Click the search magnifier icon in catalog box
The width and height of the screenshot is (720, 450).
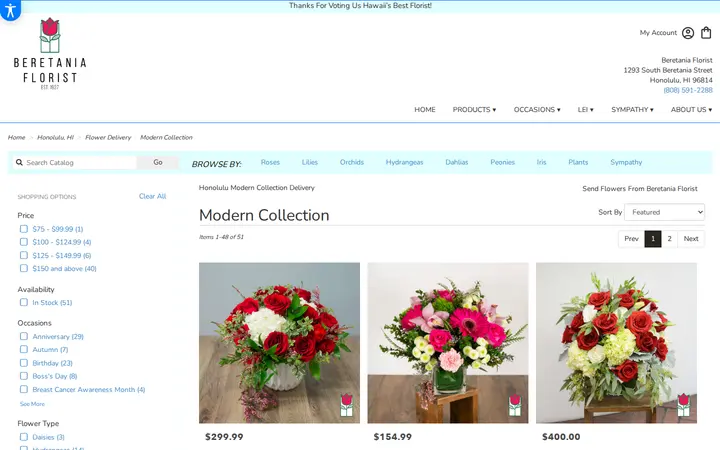(19, 162)
